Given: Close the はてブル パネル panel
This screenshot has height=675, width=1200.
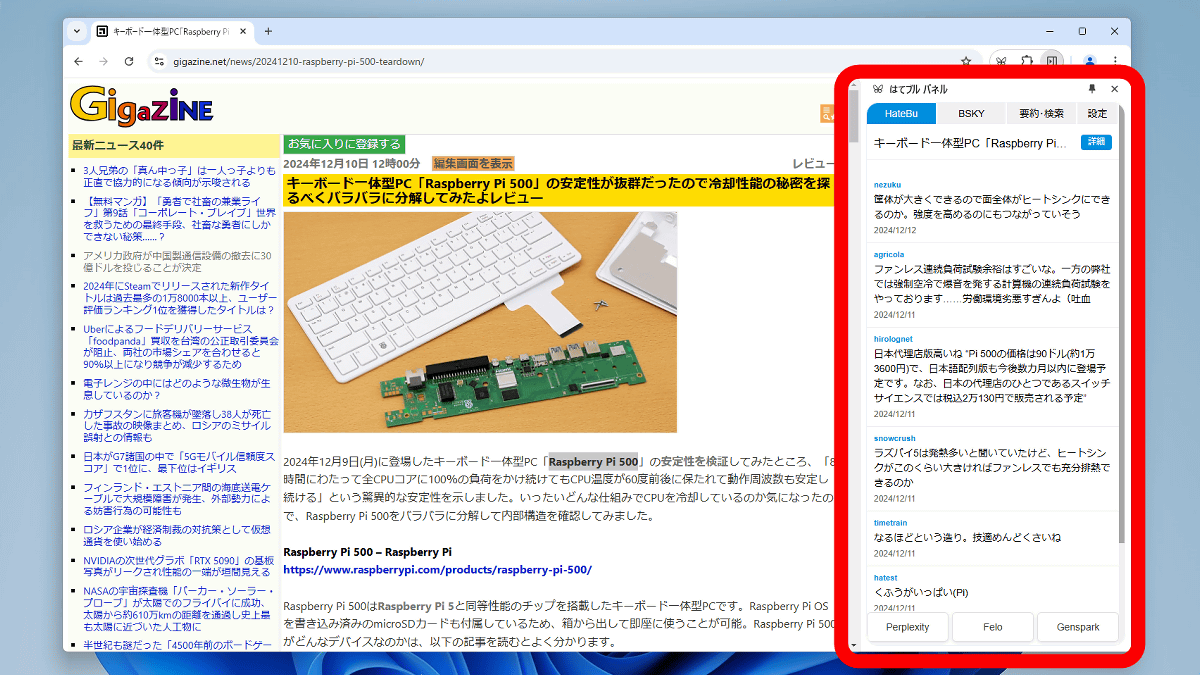Looking at the screenshot, I should click(1115, 89).
